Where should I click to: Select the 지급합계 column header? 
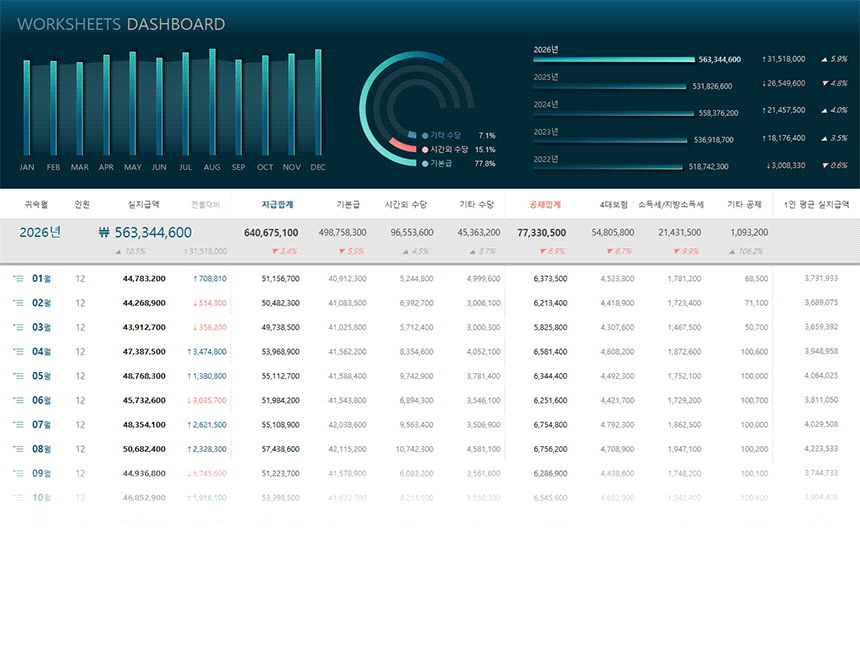277,204
